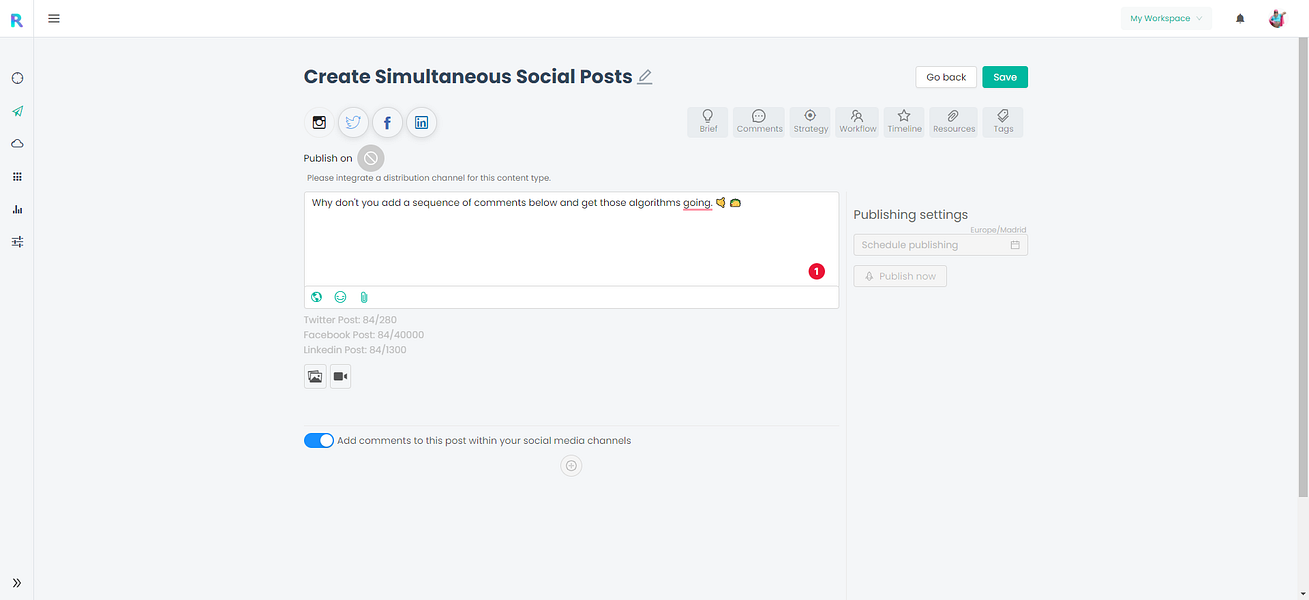Image resolution: width=1309 pixels, height=600 pixels.
Task: Open the circle dashboard icon in the sidebar
Action: click(17, 78)
